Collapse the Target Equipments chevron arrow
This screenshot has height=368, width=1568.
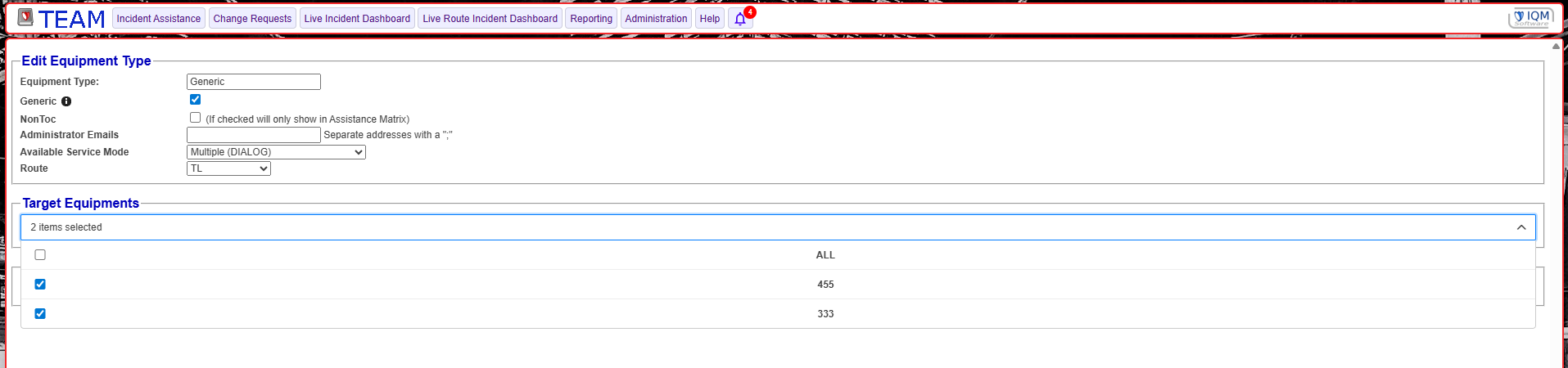tap(1521, 227)
